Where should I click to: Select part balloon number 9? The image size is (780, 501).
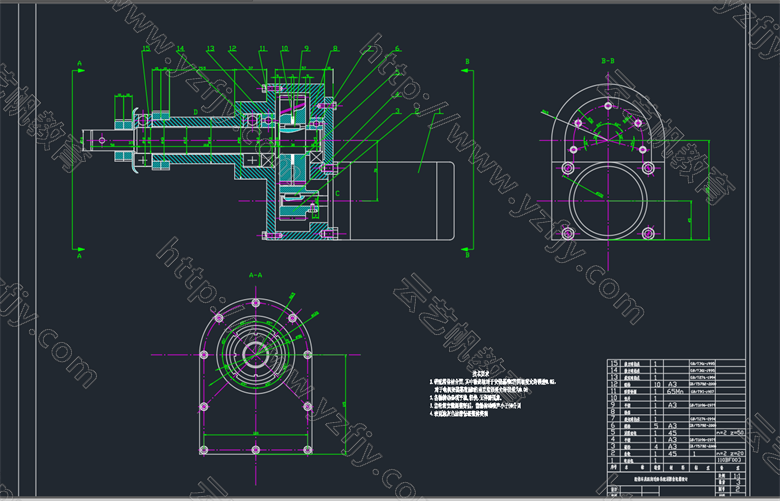[306, 49]
